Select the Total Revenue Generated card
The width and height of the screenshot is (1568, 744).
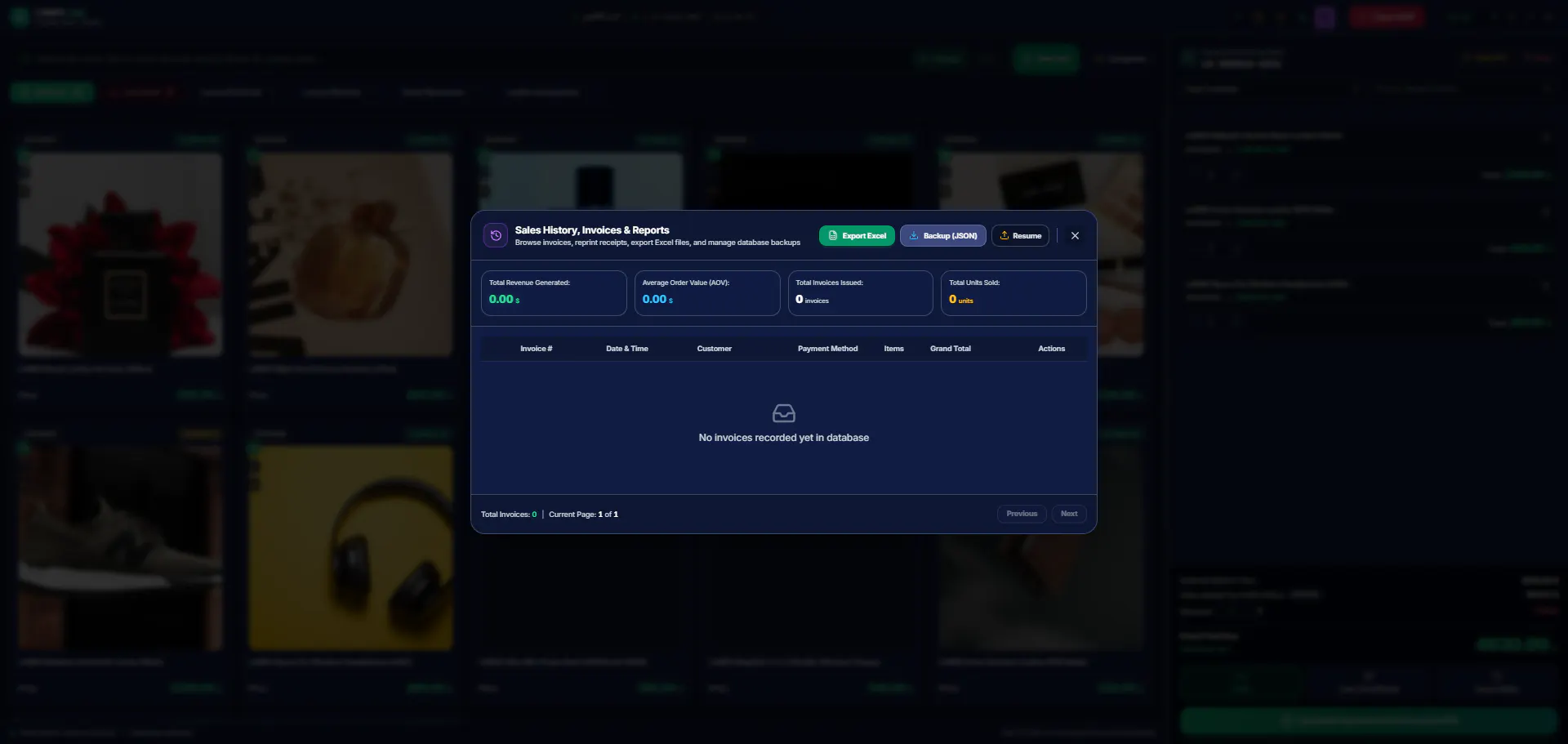tap(554, 293)
